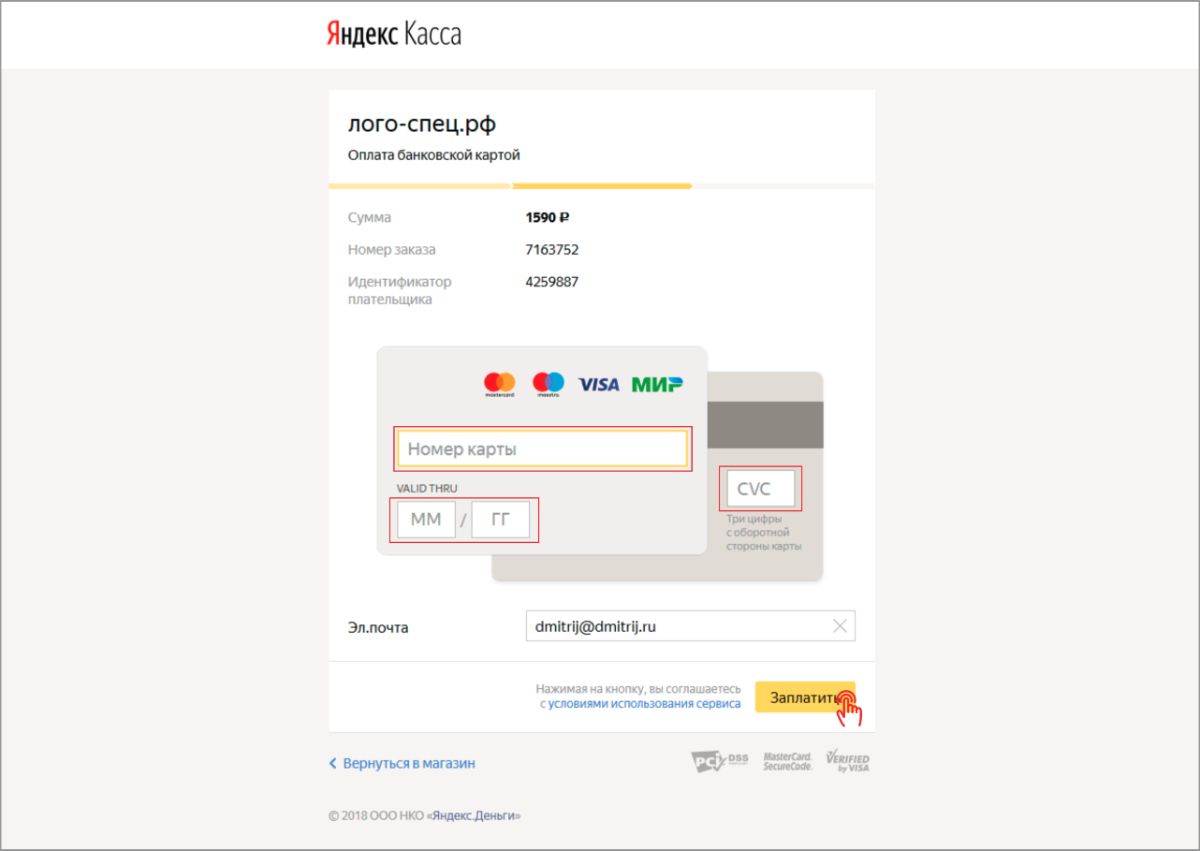Screen dimensions: 1200x851
Task: Click the VISA logo on the card
Action: pos(598,384)
